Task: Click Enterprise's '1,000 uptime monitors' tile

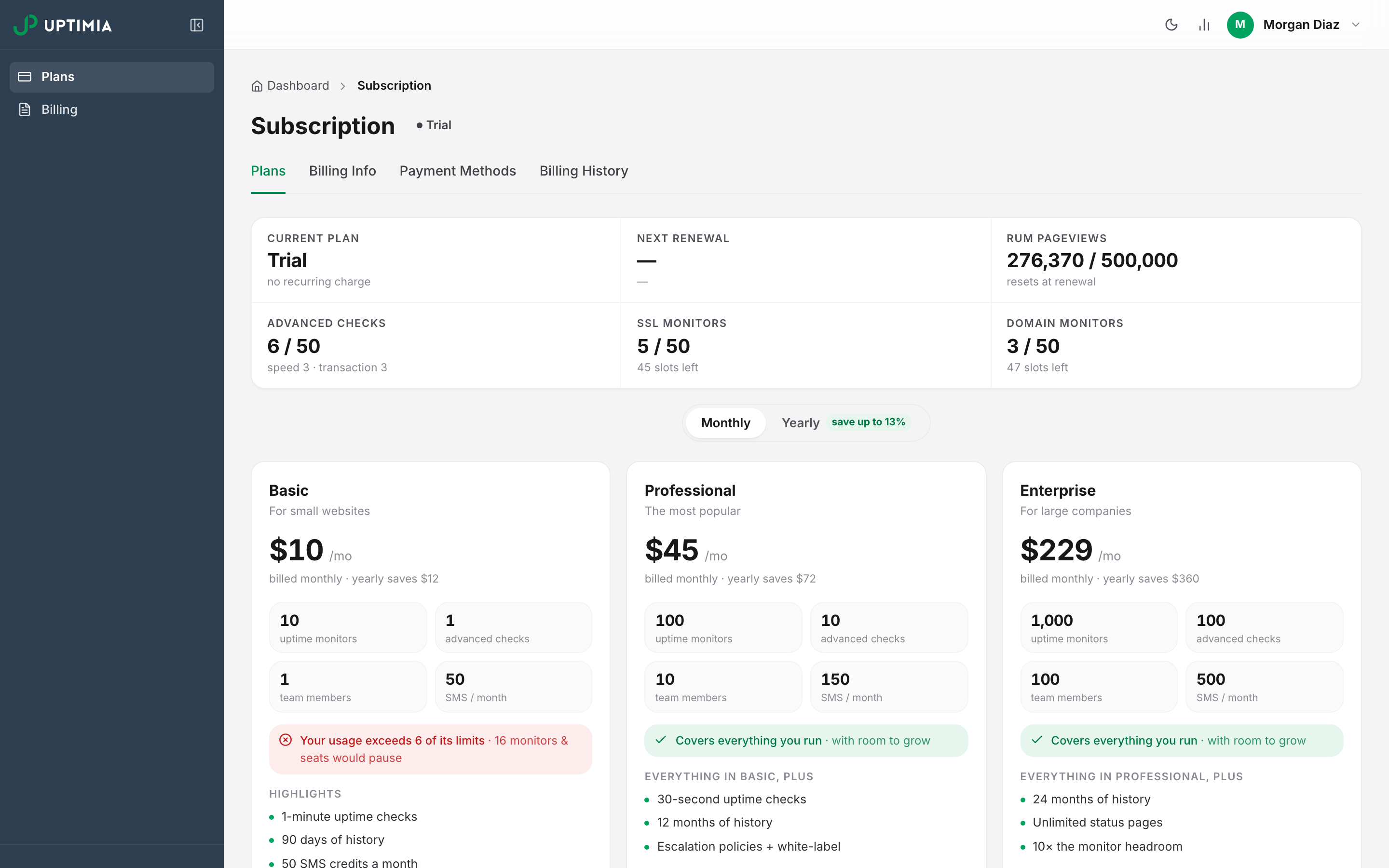Action: (1099, 627)
